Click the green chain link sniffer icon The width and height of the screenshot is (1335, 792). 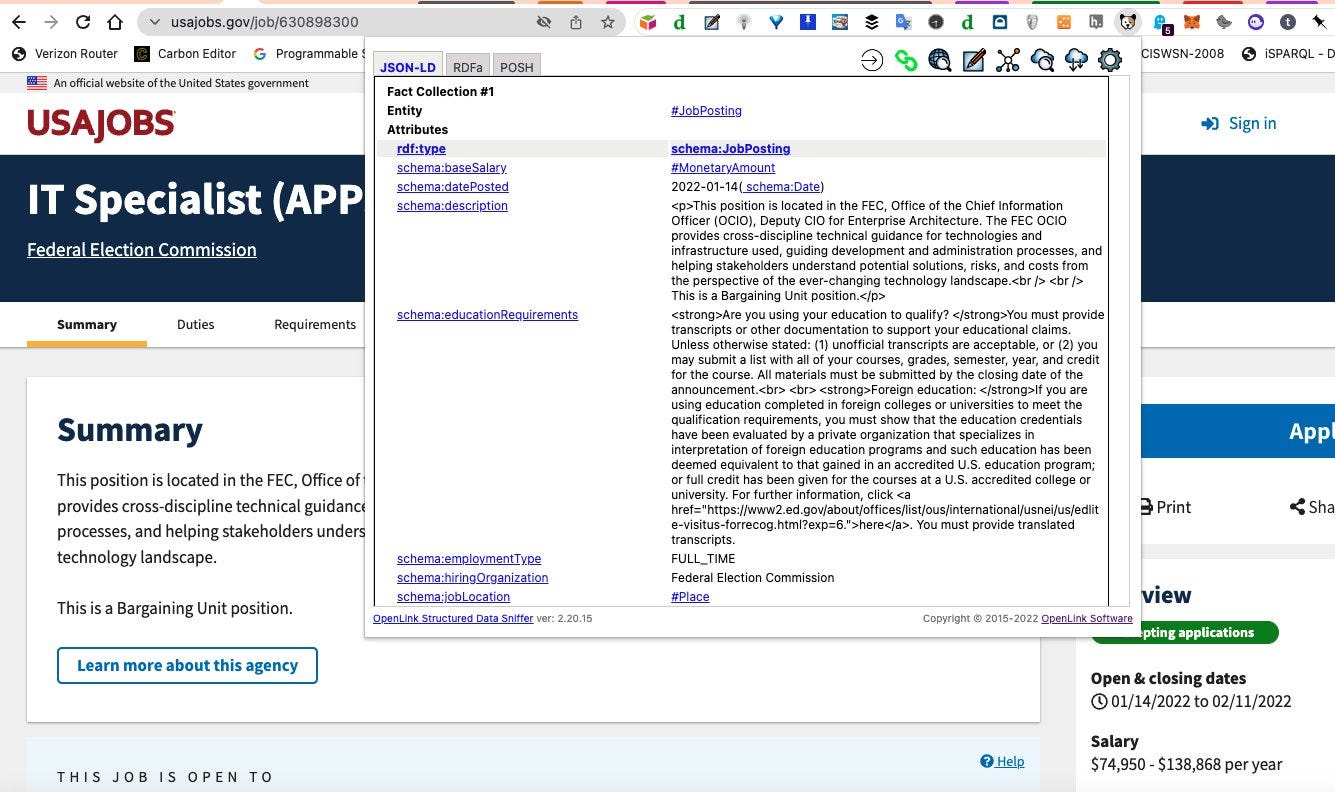906,61
